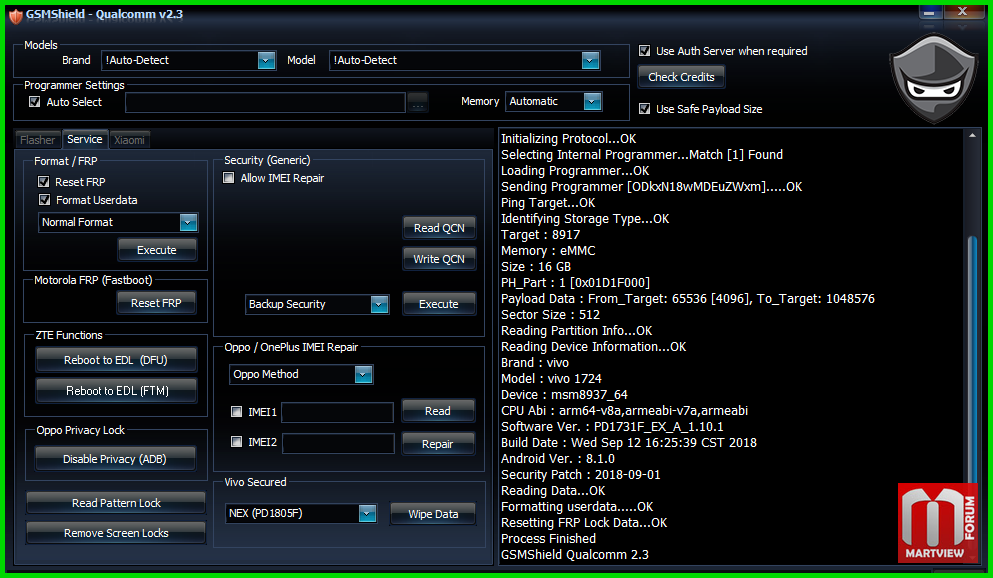Minimize the GSMShield window

coord(930,12)
